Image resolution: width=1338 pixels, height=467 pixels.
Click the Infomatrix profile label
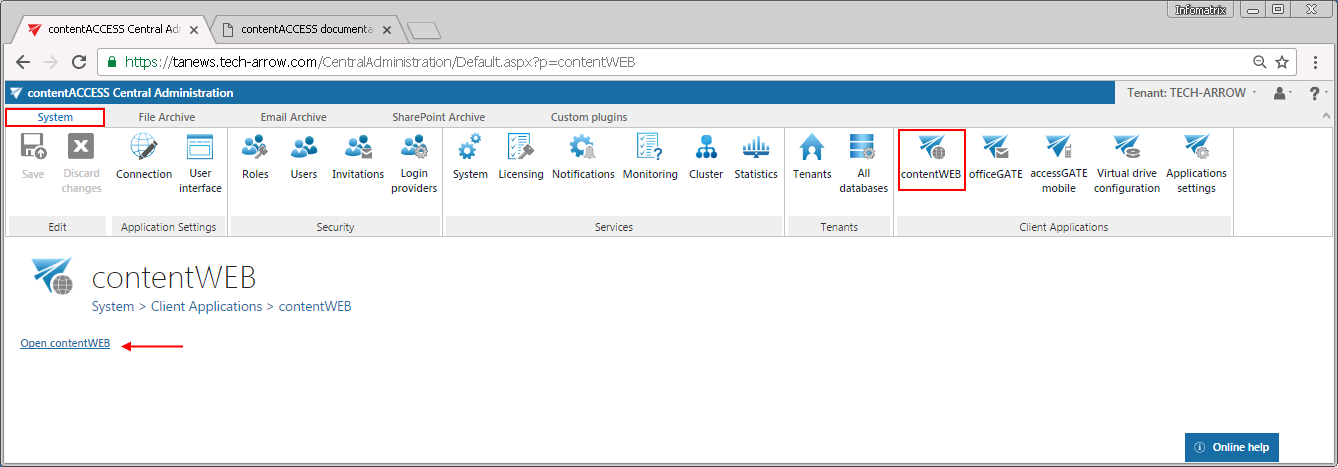(x=1198, y=9)
